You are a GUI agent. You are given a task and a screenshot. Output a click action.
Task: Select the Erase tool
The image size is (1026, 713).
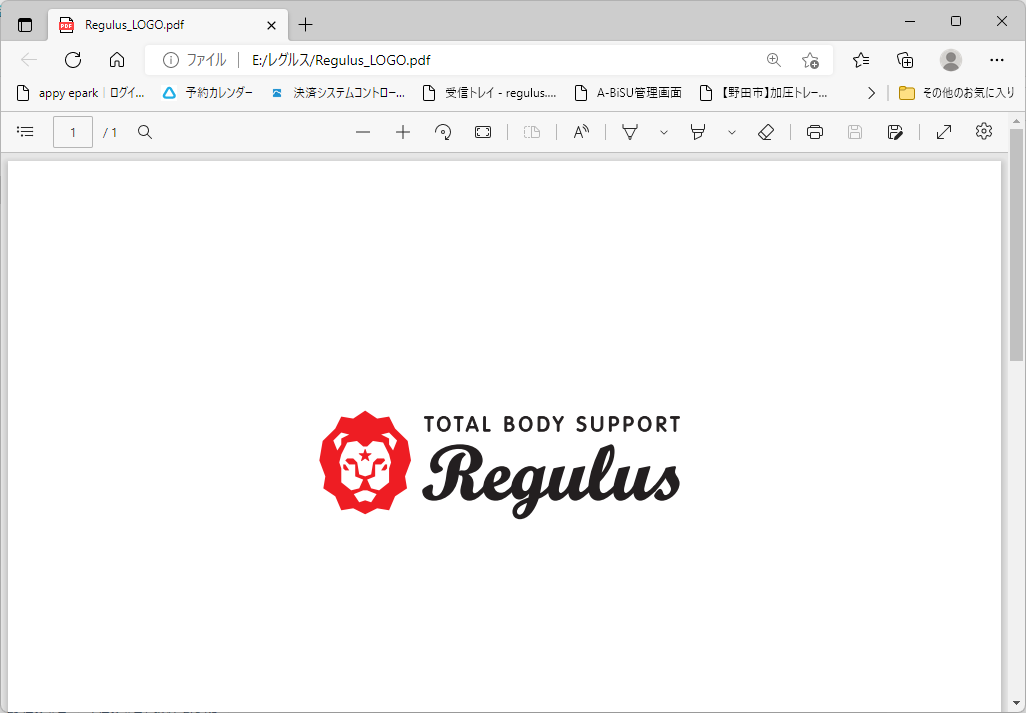click(x=766, y=132)
